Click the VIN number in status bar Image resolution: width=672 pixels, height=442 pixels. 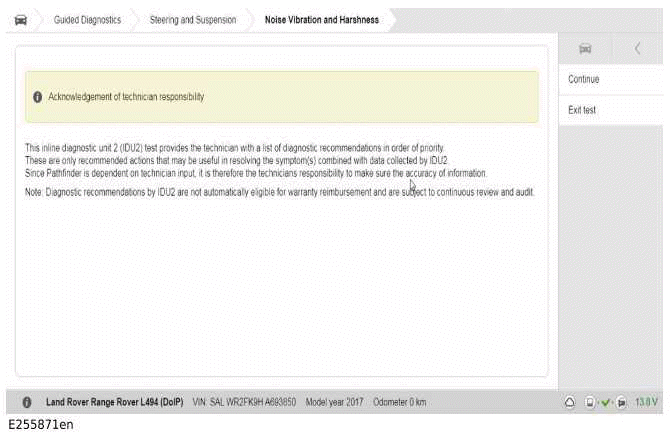[x=244, y=402]
